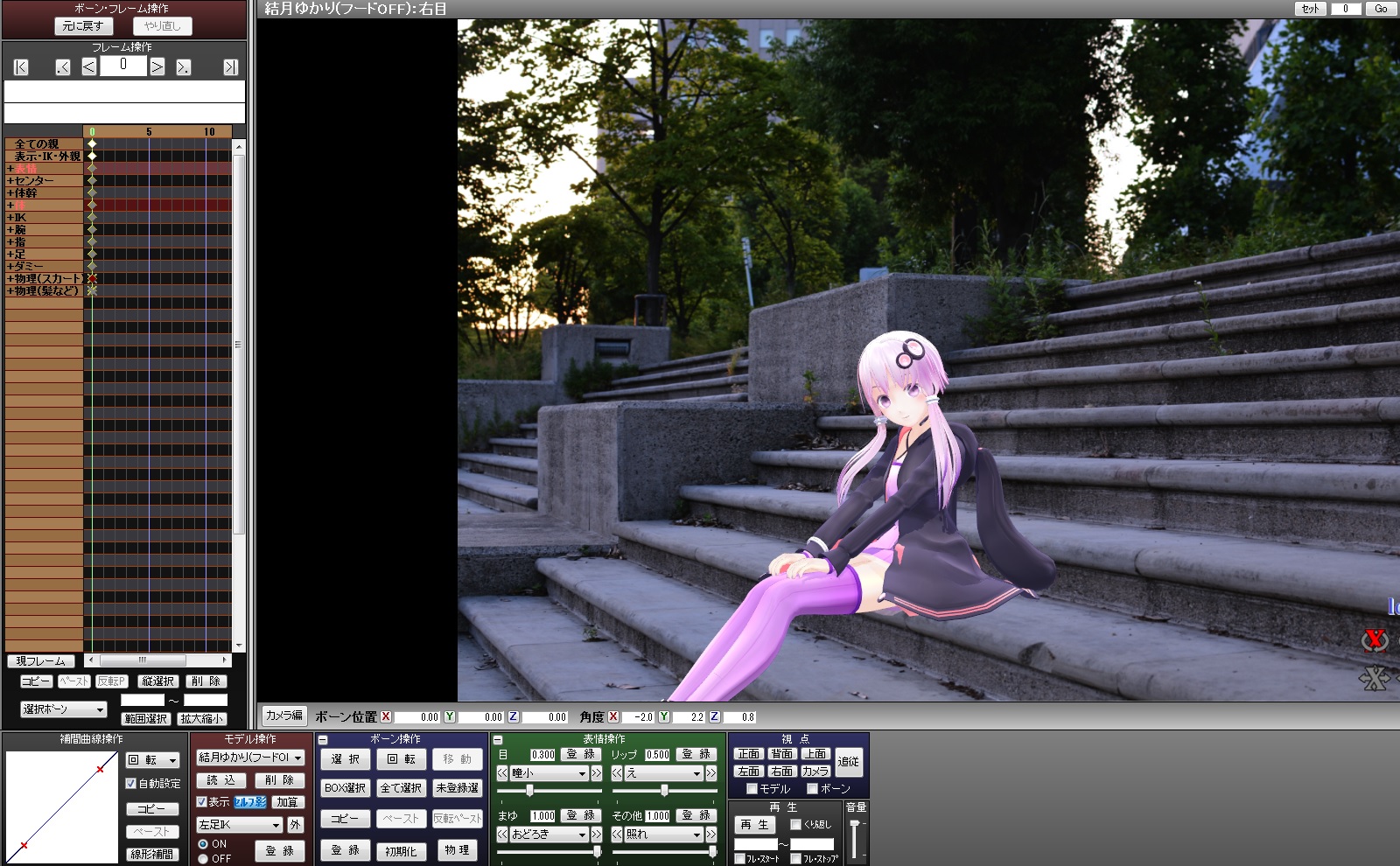The image size is (1400, 866).
Task: Toggle the フレ・スタート checkbox
Action: click(739, 859)
